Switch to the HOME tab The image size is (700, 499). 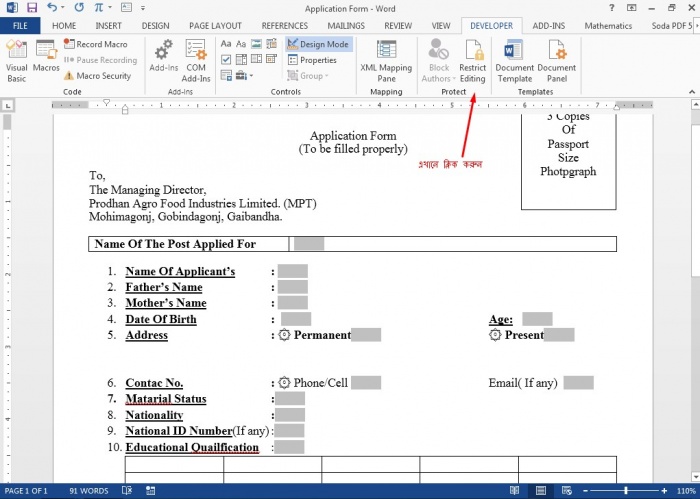[64, 25]
